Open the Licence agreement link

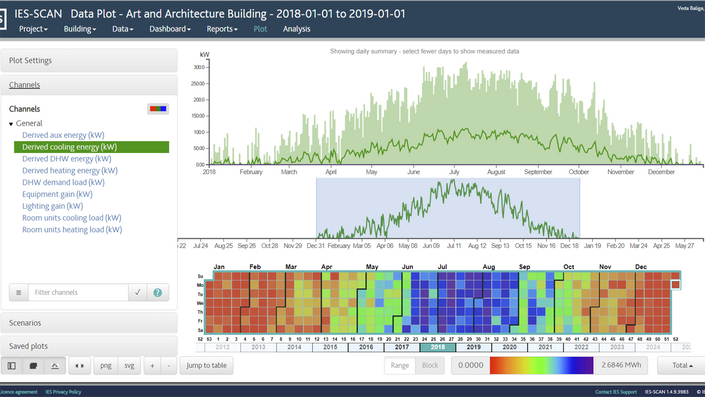click(x=18, y=392)
